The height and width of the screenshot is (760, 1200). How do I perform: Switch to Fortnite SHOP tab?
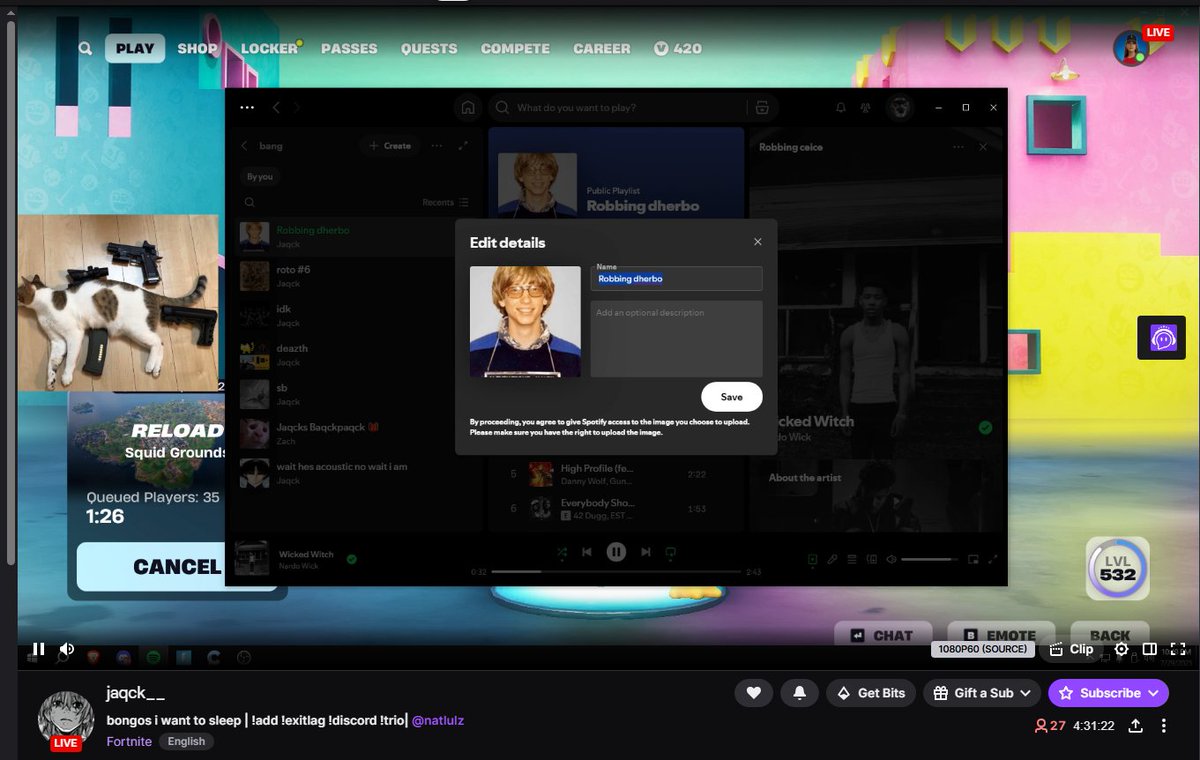(x=197, y=48)
